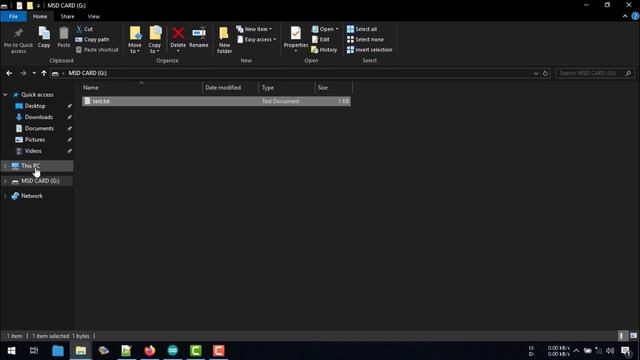Image resolution: width=640 pixels, height=360 pixels.
Task: Click Pin to Quick access icon
Action: pyautogui.click(x=18, y=40)
